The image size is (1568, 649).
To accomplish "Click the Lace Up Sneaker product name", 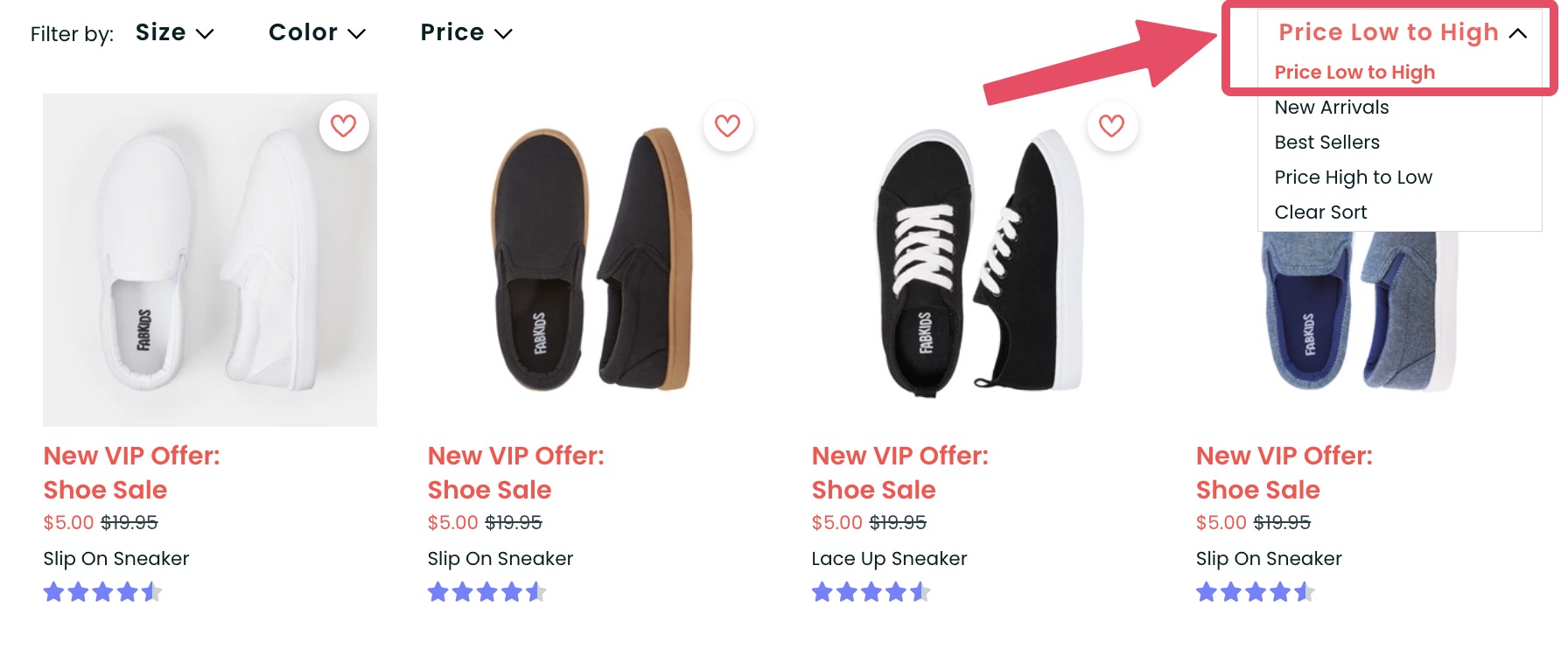I will pos(889,559).
